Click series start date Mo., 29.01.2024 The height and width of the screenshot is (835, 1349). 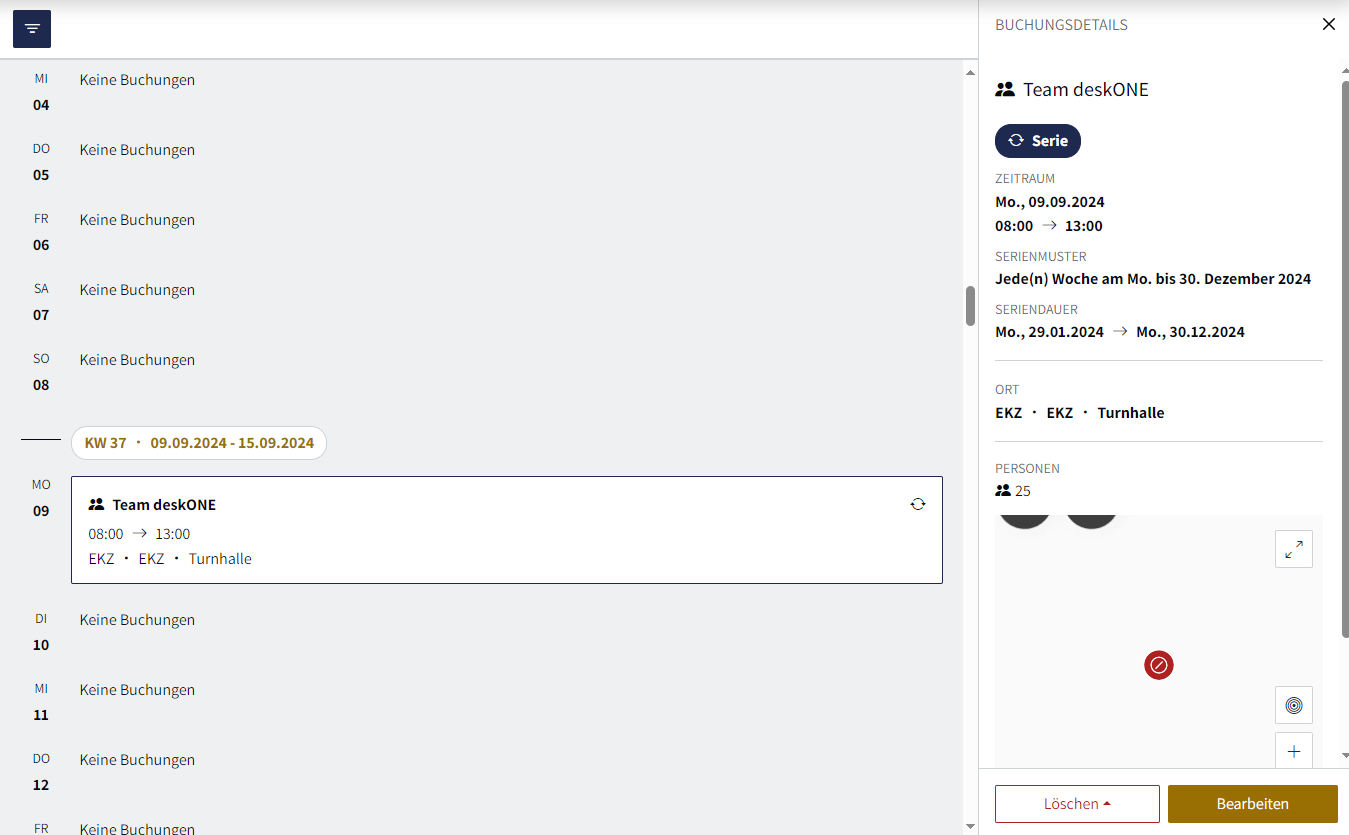click(x=1049, y=332)
